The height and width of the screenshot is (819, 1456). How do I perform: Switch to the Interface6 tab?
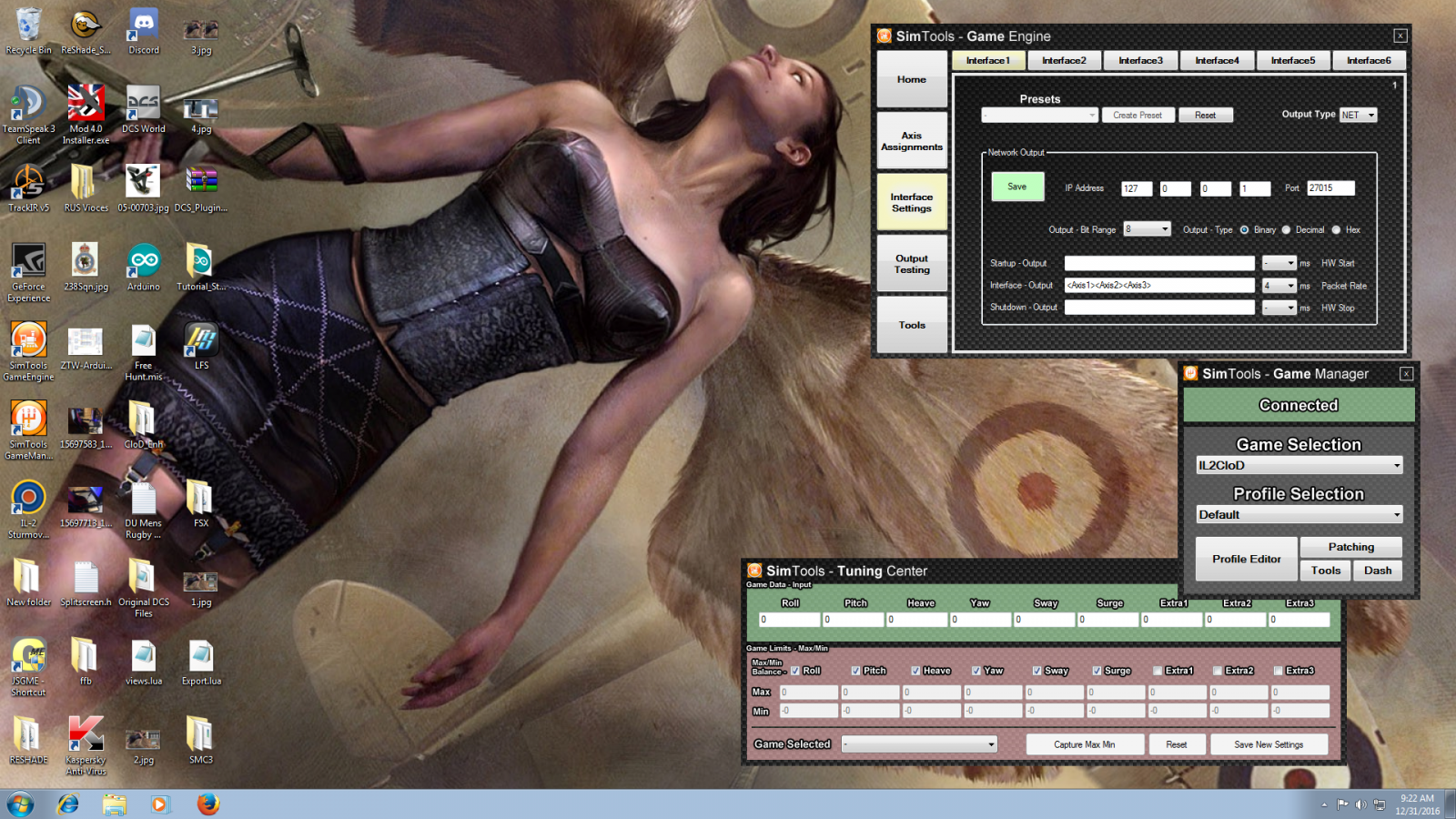click(1369, 61)
